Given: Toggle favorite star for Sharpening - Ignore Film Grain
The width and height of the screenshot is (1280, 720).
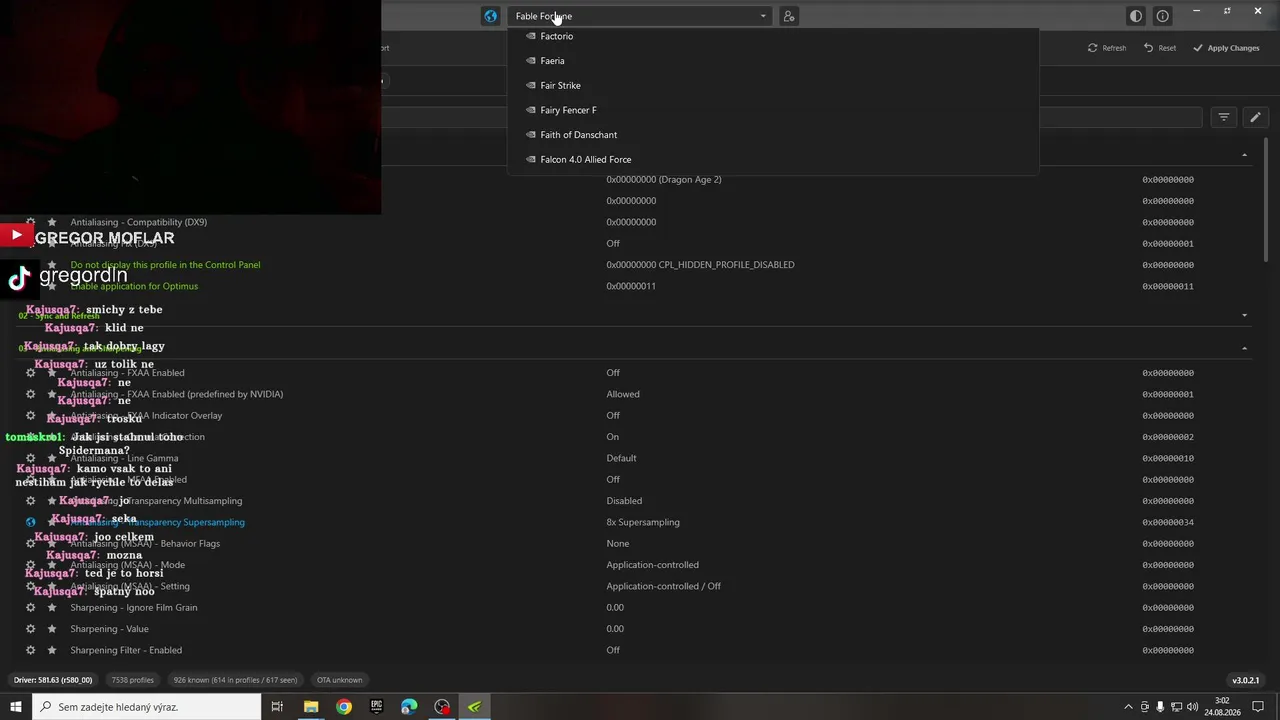Looking at the screenshot, I should (x=52, y=607).
